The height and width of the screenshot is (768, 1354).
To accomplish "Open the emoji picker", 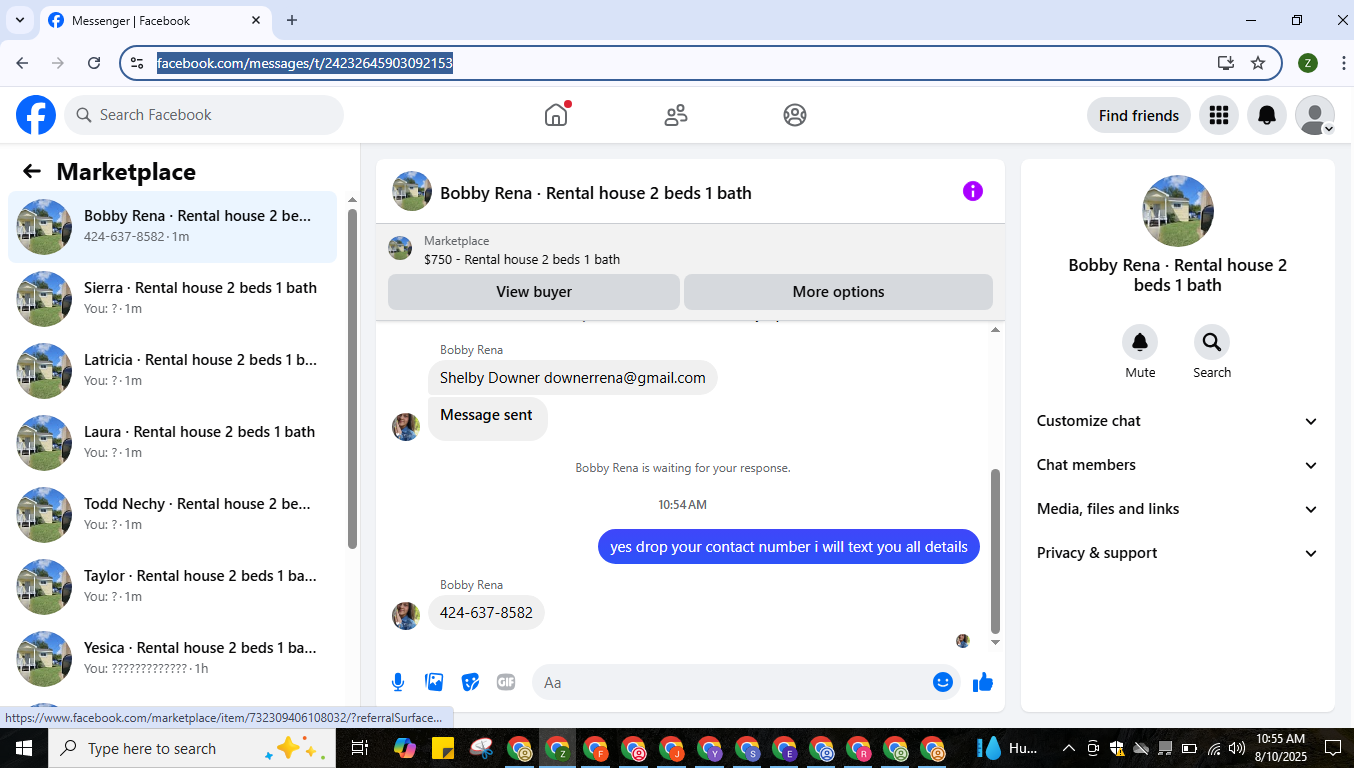I will pos(943,682).
